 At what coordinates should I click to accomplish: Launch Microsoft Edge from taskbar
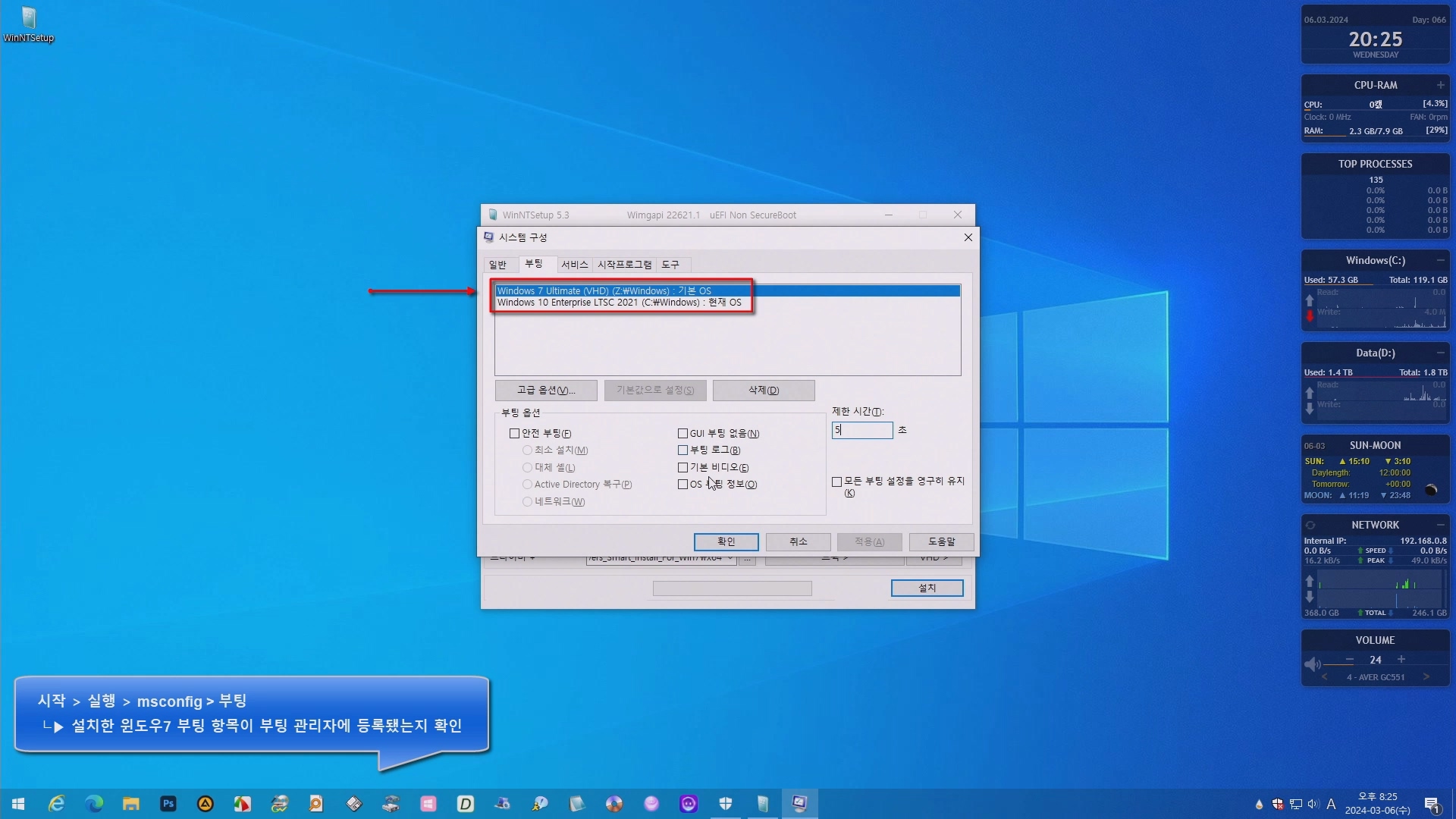[x=94, y=804]
